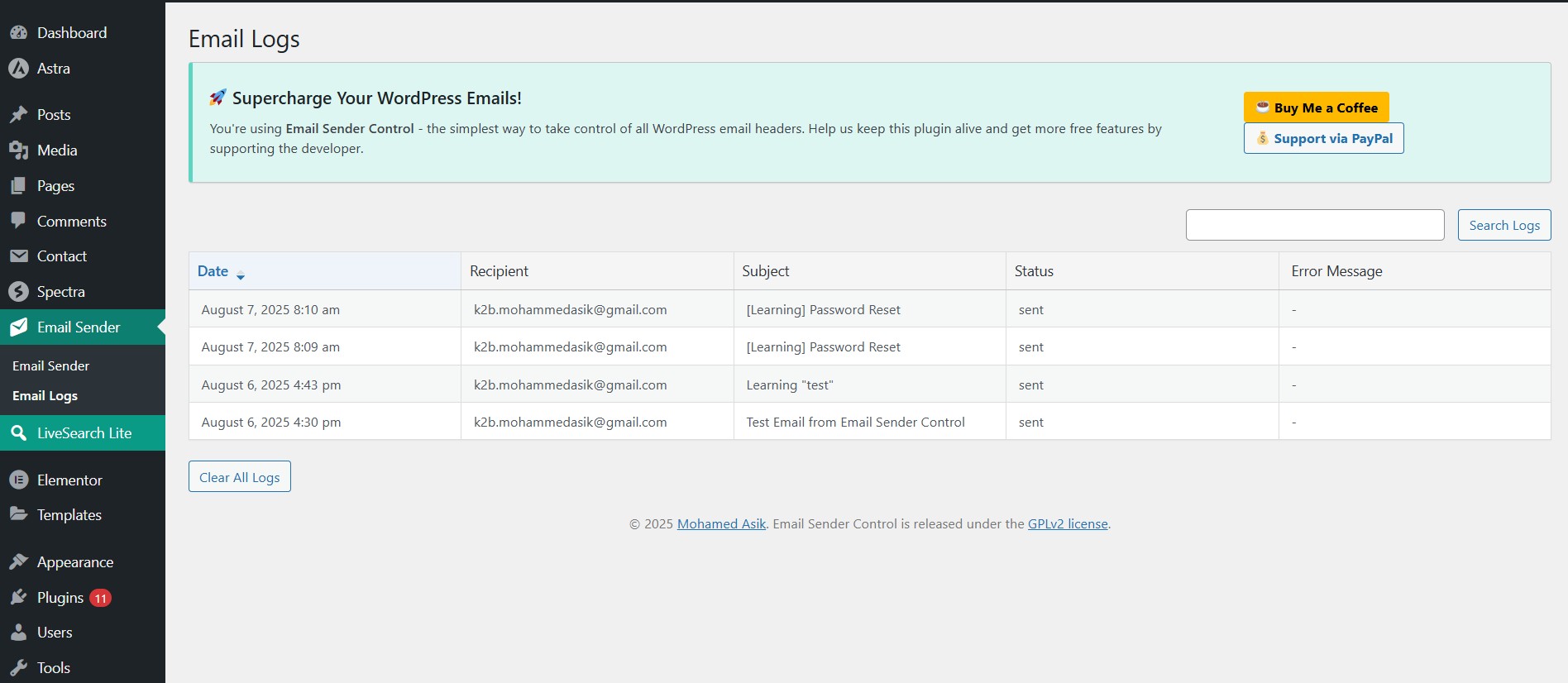Select the August 6, 2025 4:30 pm cell
The image size is (1568, 683).
click(325, 422)
